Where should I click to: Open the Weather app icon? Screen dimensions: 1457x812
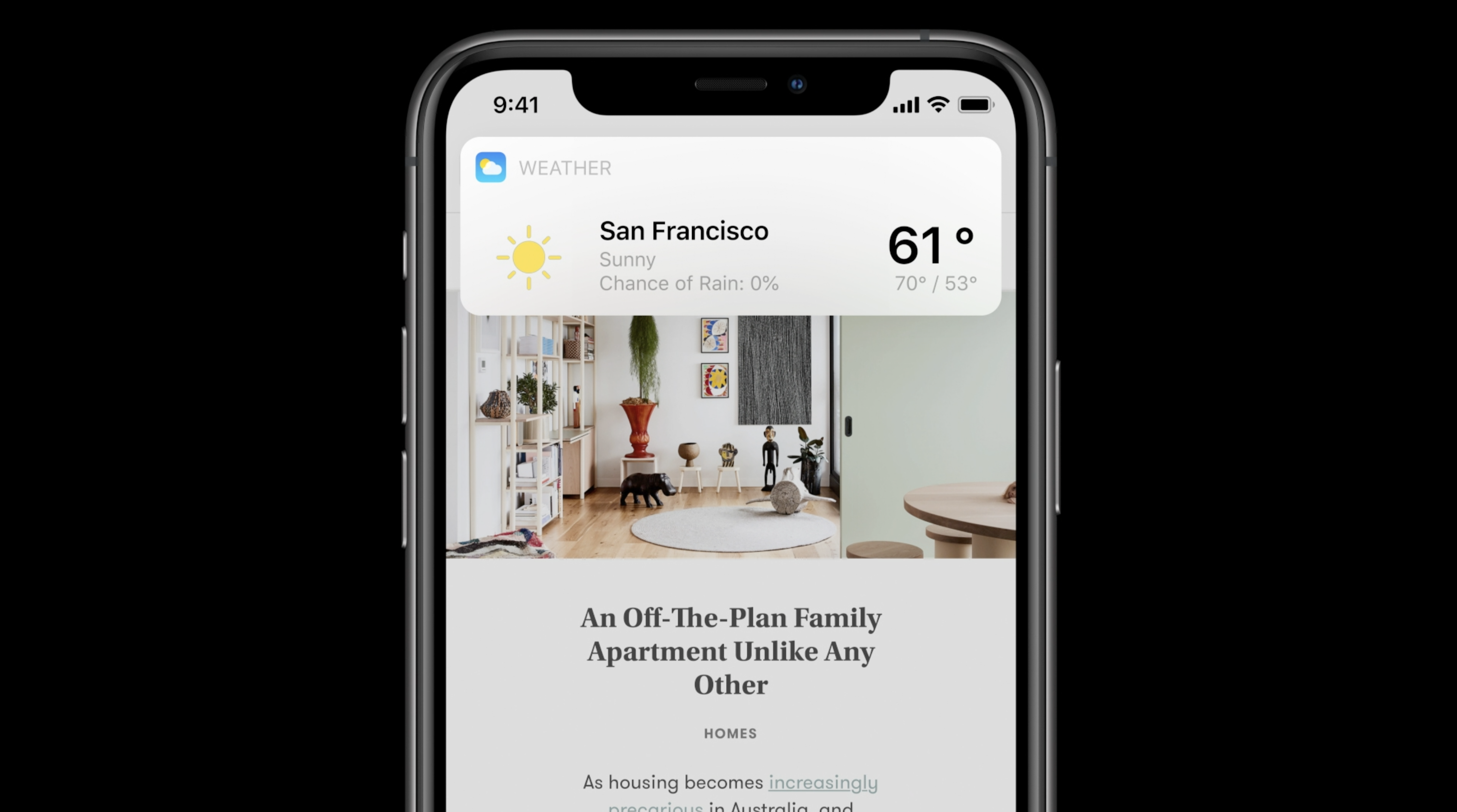[490, 167]
